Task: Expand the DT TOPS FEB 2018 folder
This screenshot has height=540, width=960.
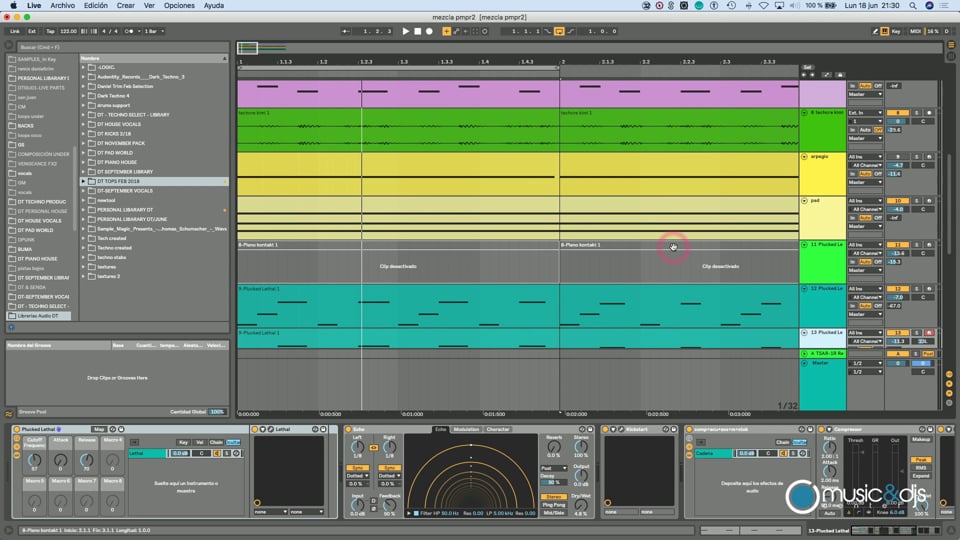Action: pyautogui.click(x=83, y=181)
